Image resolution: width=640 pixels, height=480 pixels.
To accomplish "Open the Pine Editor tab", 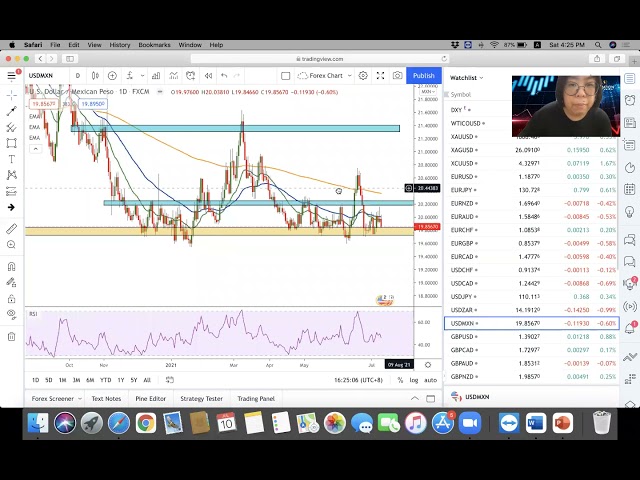I will [150, 398].
